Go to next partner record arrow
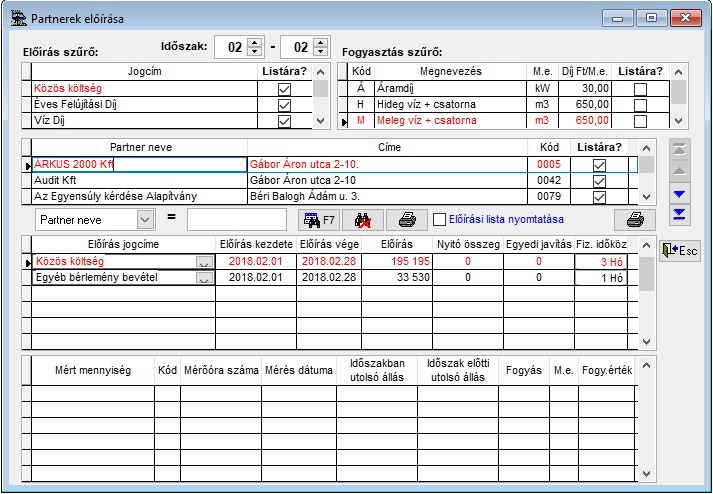 (680, 193)
